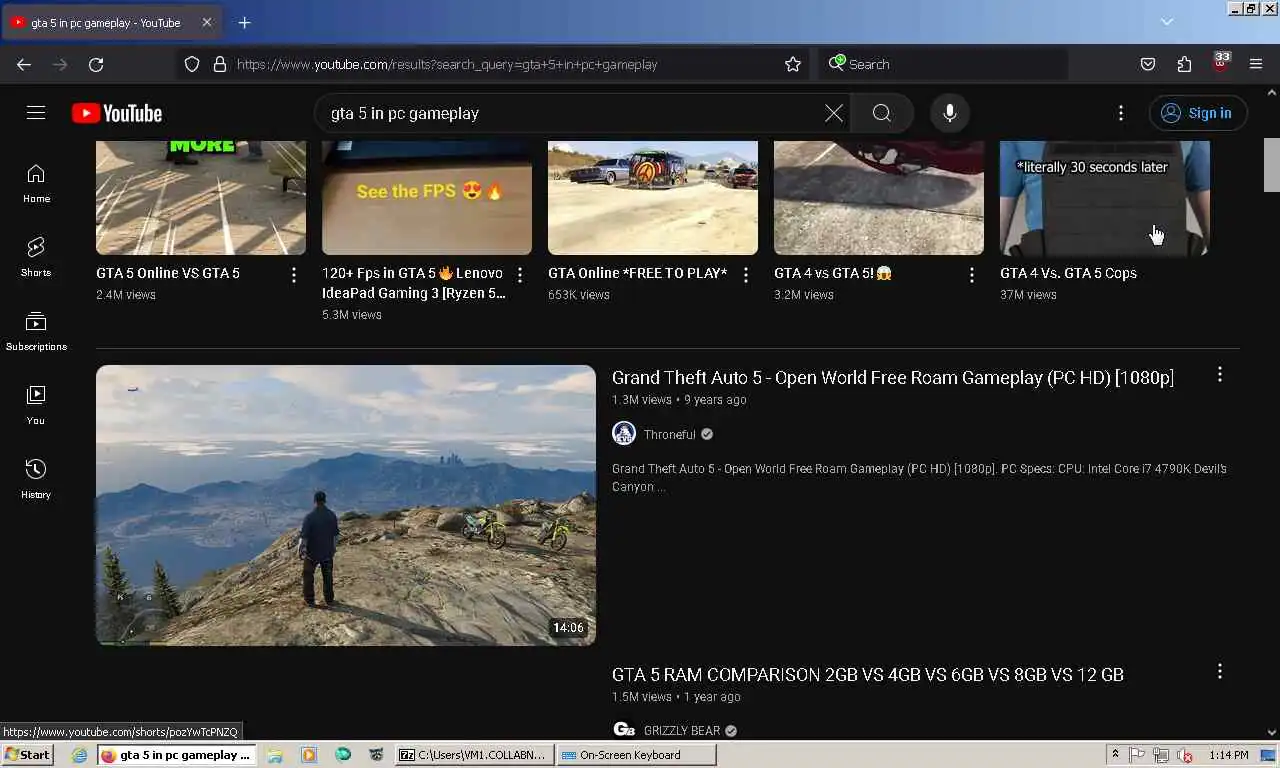The image size is (1280, 768).
Task: Open the Windows Start menu
Action: tap(28, 755)
